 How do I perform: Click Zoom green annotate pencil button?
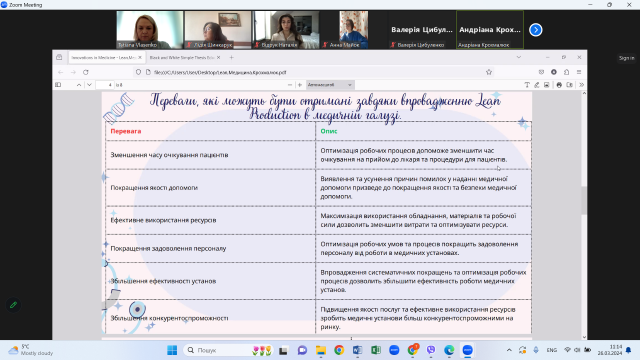pyautogui.click(x=13, y=305)
